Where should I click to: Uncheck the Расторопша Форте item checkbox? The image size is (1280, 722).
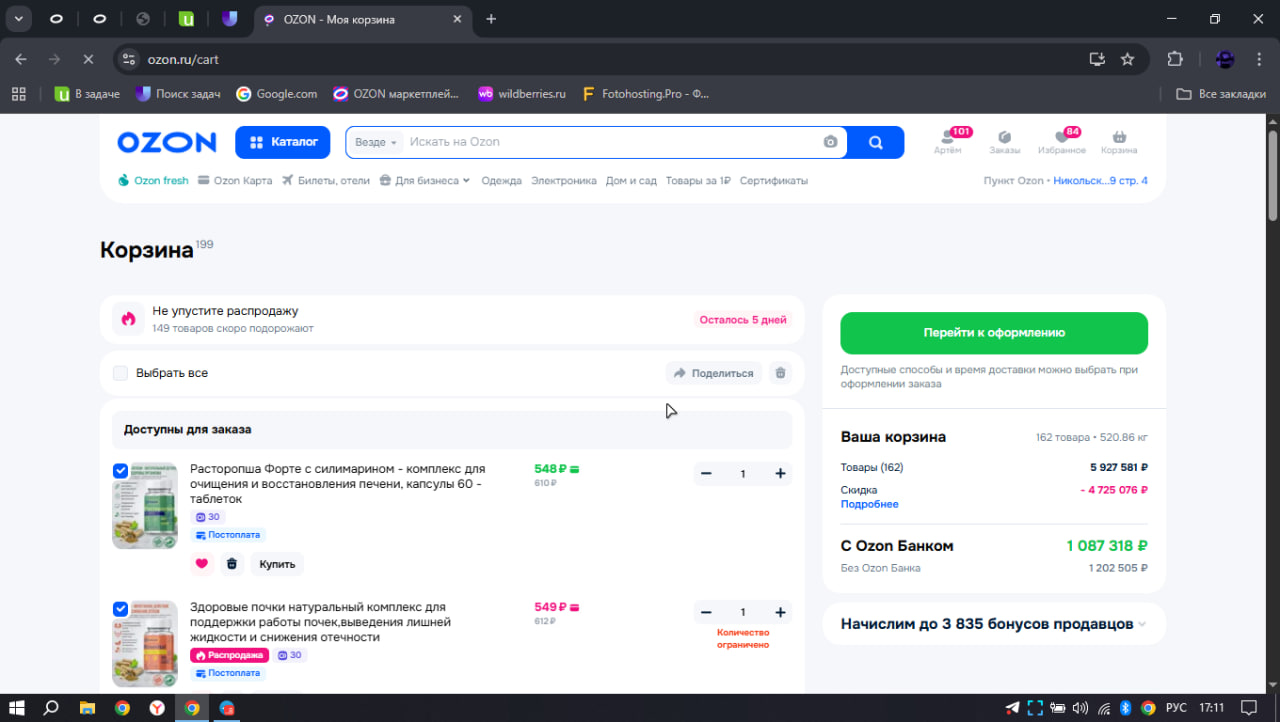pyautogui.click(x=121, y=470)
